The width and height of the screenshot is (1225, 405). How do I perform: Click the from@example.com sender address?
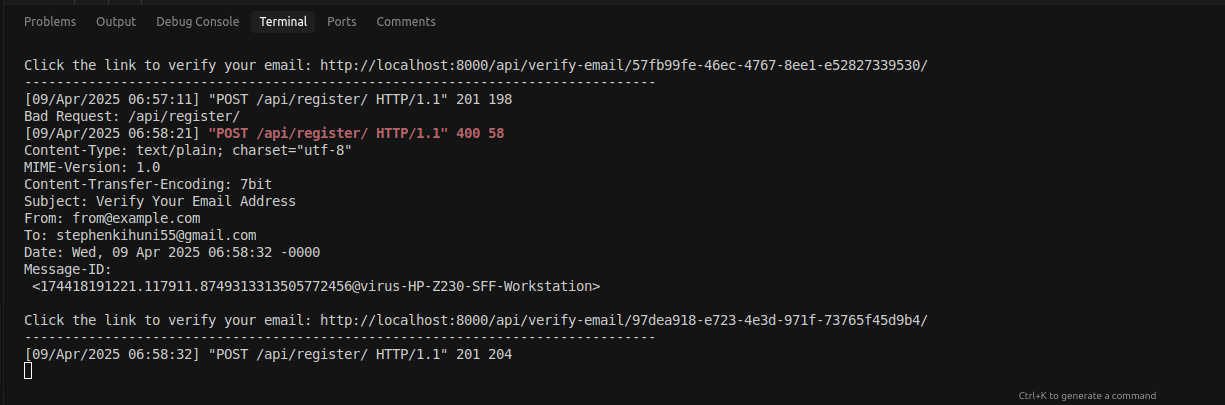(136, 218)
